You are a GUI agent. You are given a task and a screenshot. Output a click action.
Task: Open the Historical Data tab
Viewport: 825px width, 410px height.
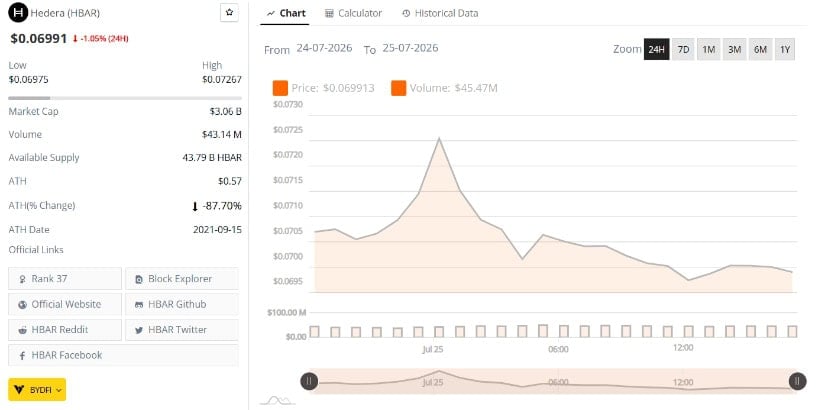440,13
